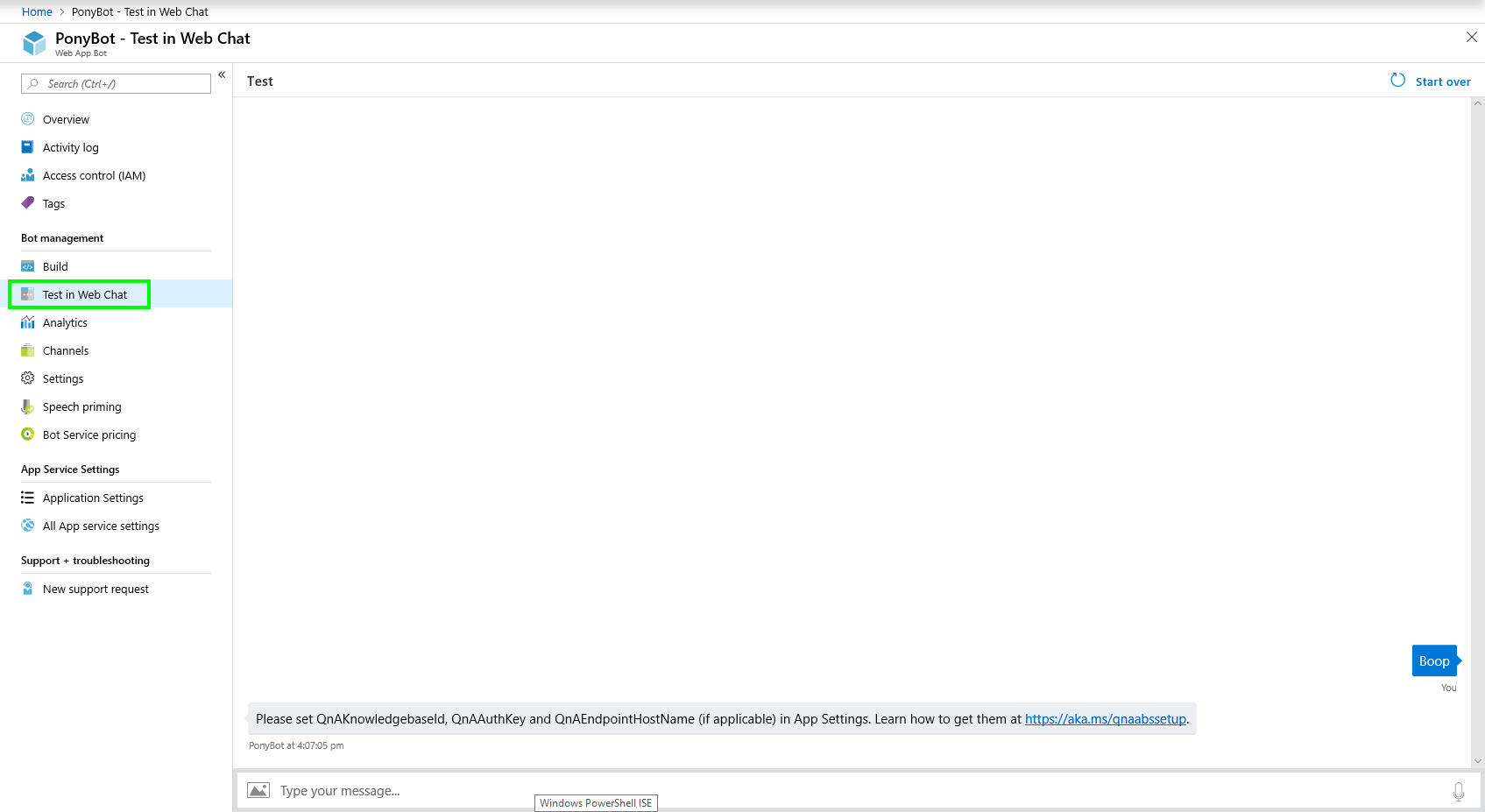1485x812 pixels.
Task: Click the Start over refresh icon
Action: pos(1398,81)
